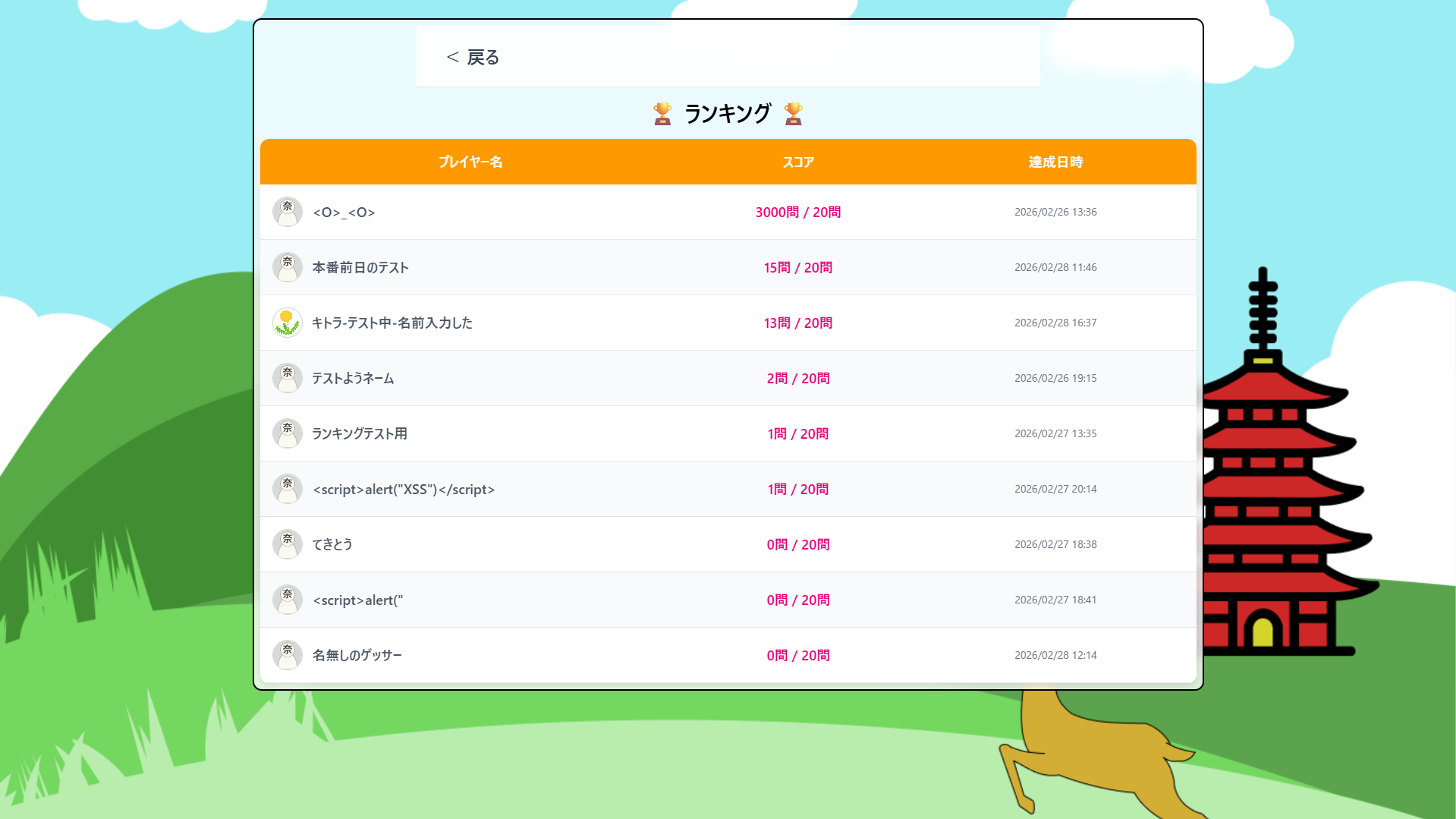Select the 3000問 / 20問 score
1456x819 pixels.
798,213
